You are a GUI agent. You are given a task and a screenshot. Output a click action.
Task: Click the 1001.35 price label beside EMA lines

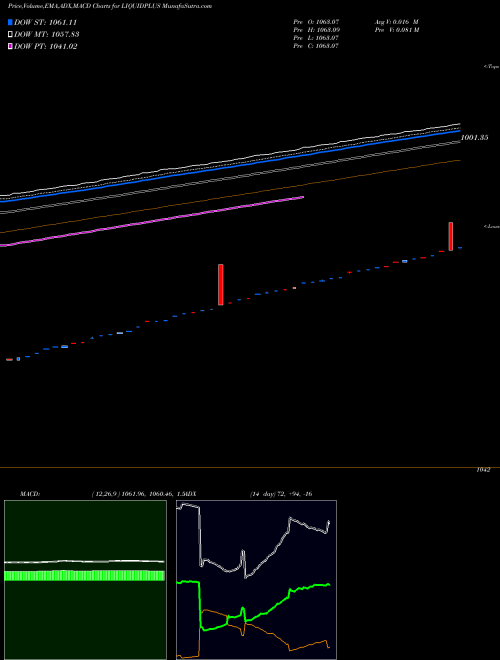475,138
